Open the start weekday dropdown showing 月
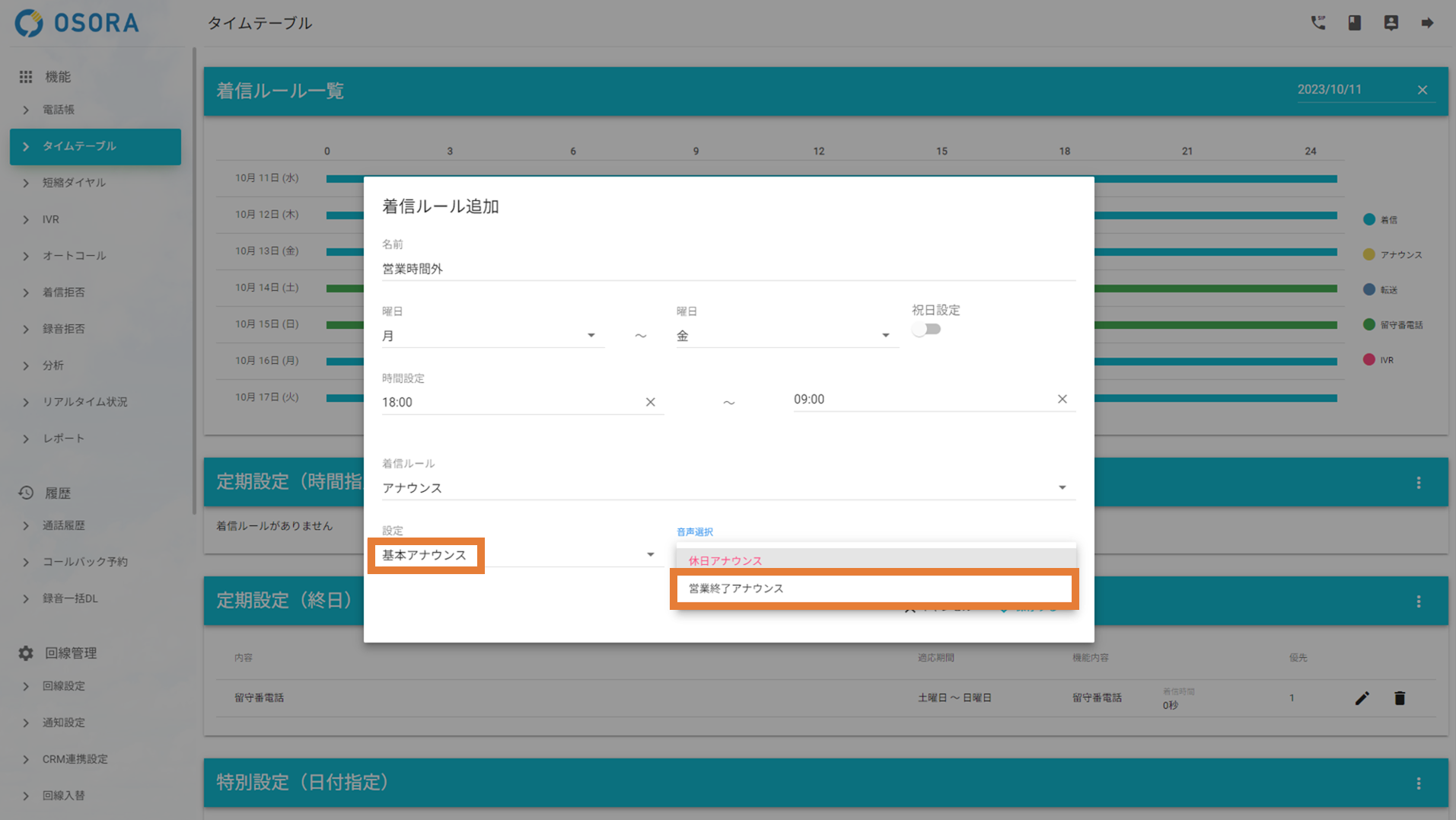1456x820 pixels. [x=492, y=336]
